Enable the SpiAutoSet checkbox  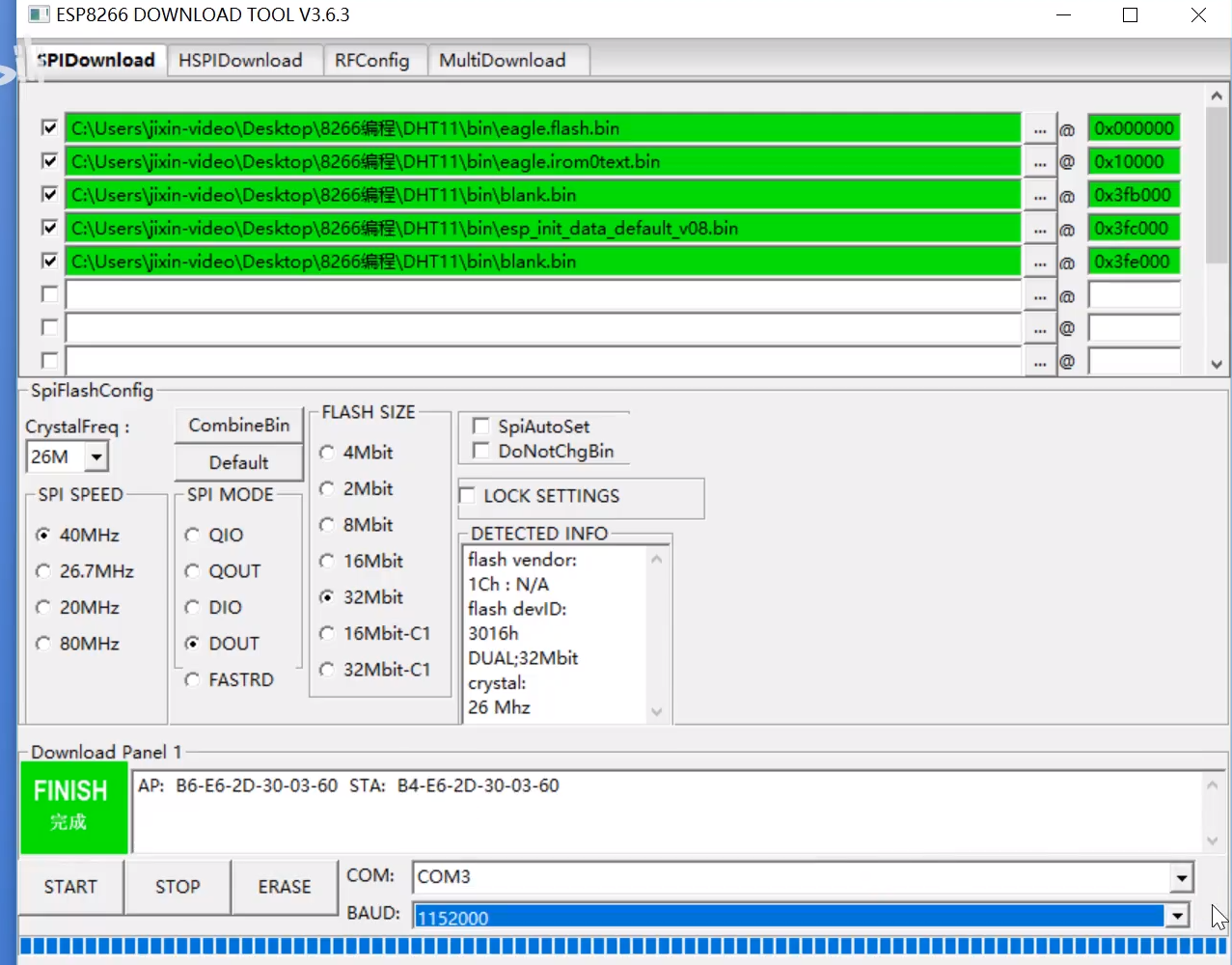point(480,426)
